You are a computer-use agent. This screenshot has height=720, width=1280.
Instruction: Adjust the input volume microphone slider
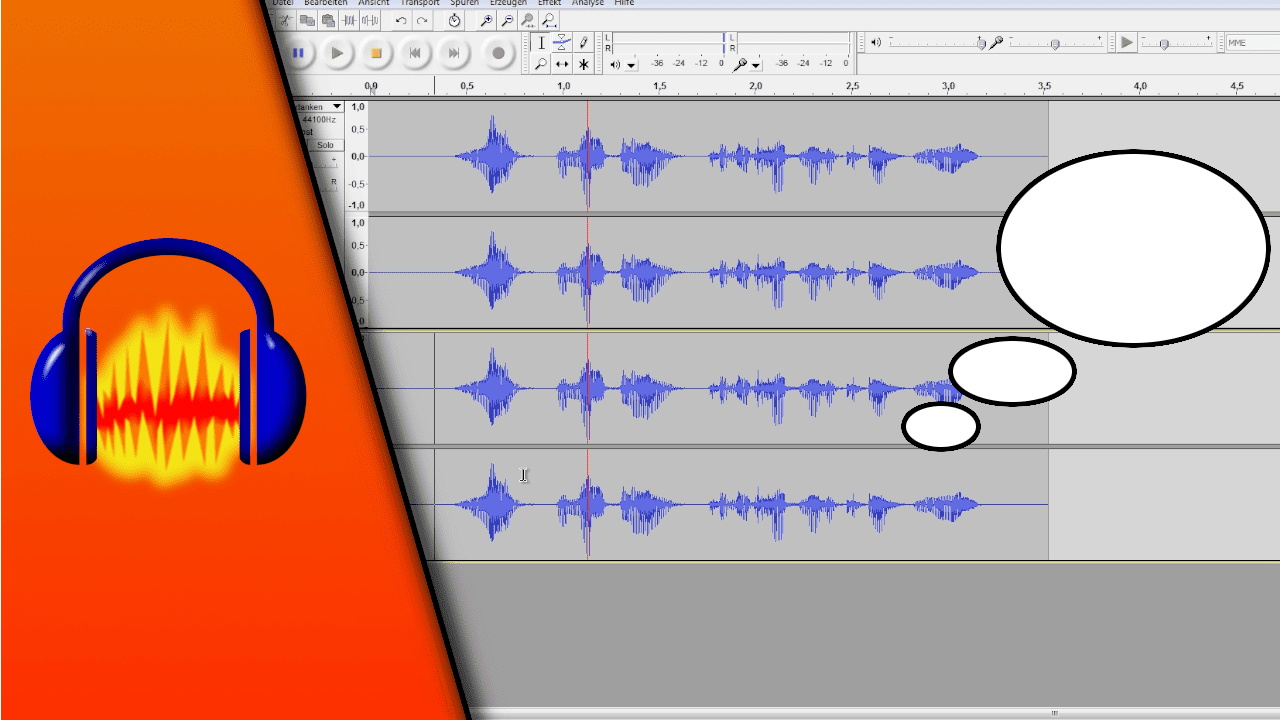1055,43
